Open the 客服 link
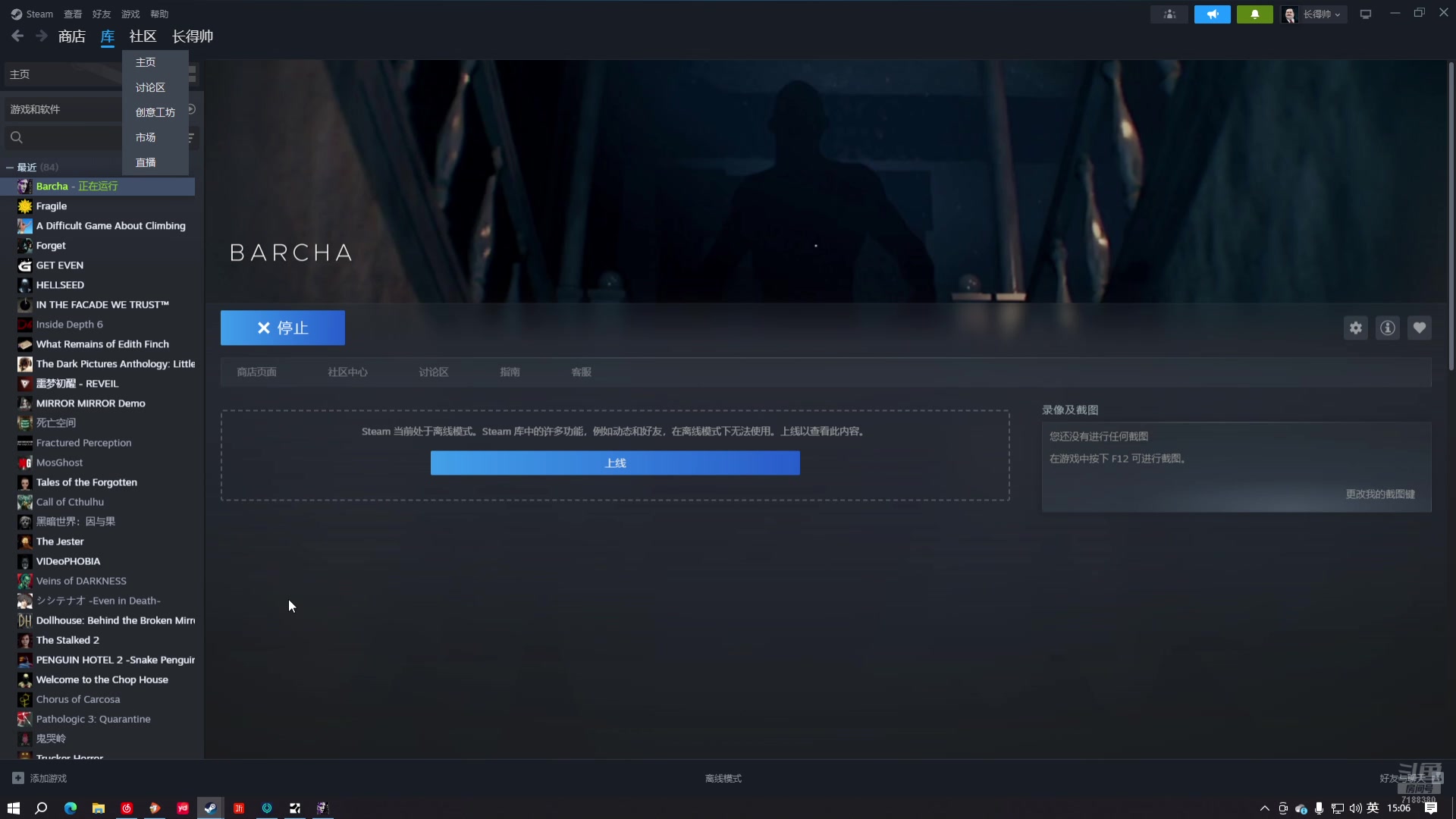The width and height of the screenshot is (1456, 819). click(x=581, y=372)
